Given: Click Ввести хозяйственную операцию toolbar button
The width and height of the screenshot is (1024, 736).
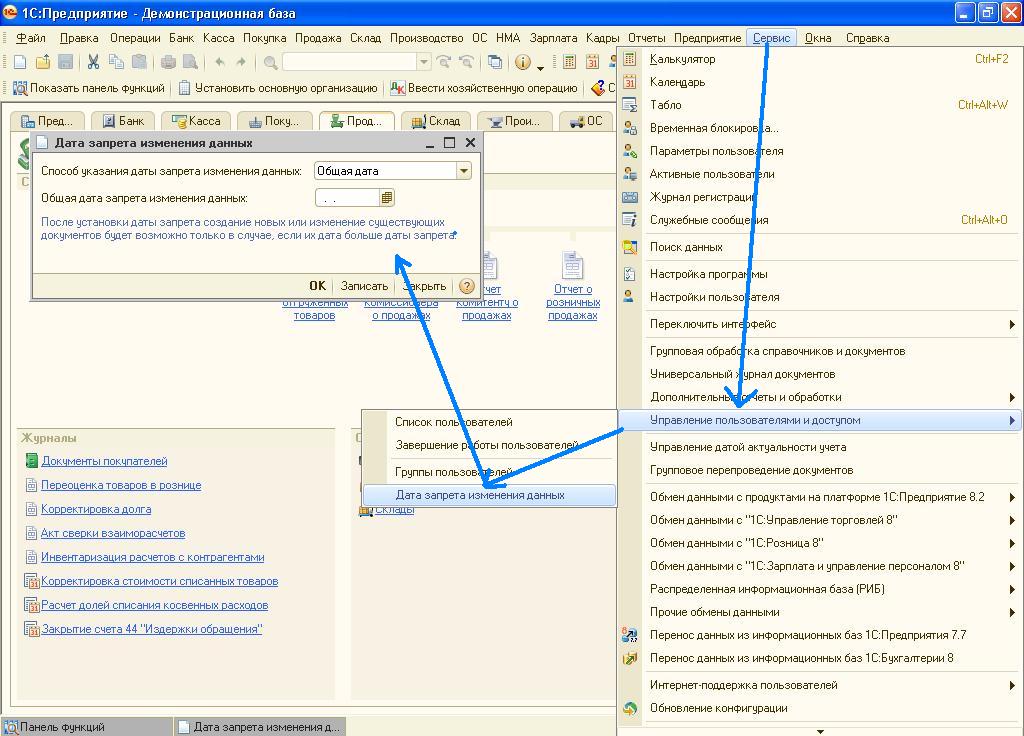Looking at the screenshot, I should coord(484,88).
